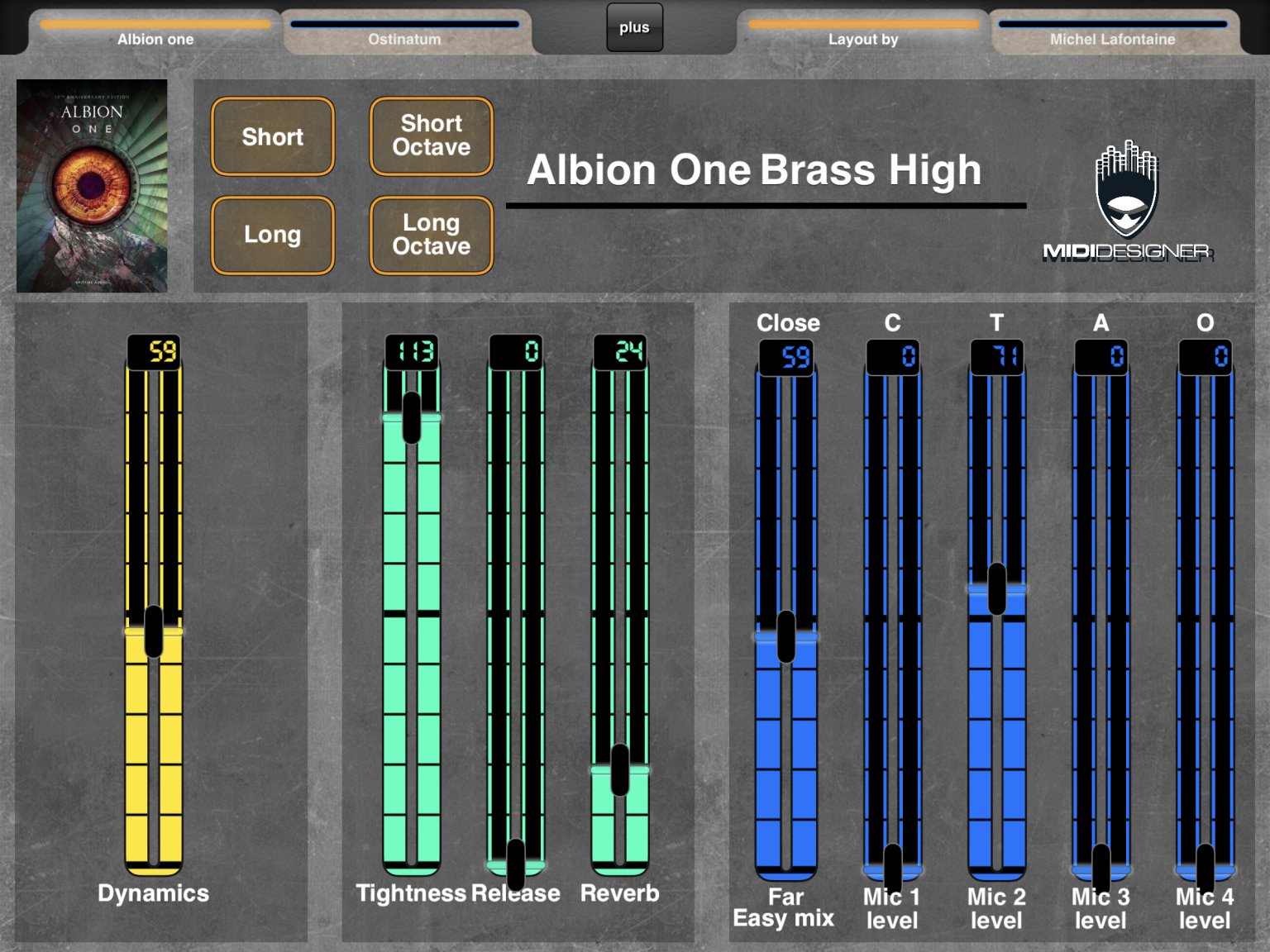
Task: Enable the Long Octave articulation
Action: [x=432, y=235]
